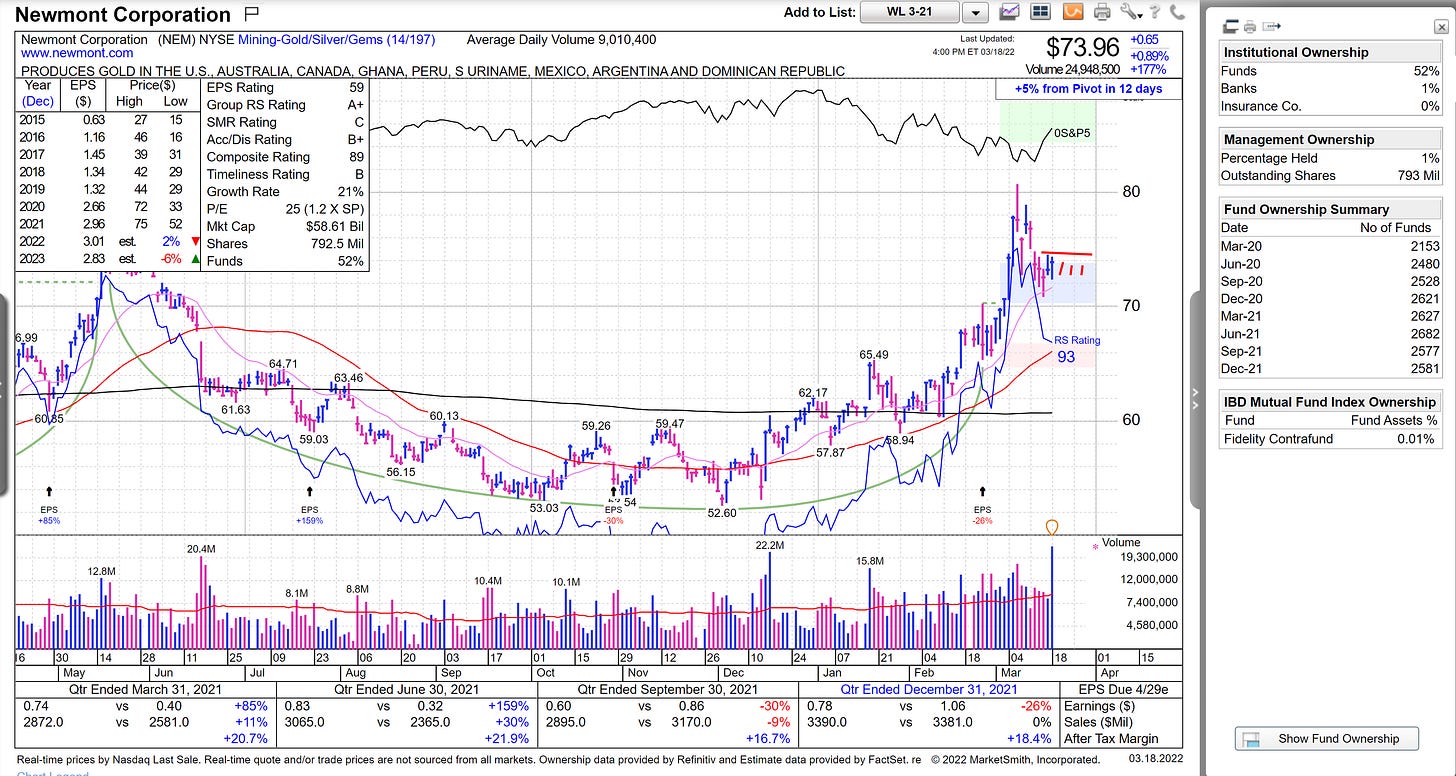This screenshot has width=1456, height=776.
Task: Click the price label 65.49 on chart
Action: [874, 355]
